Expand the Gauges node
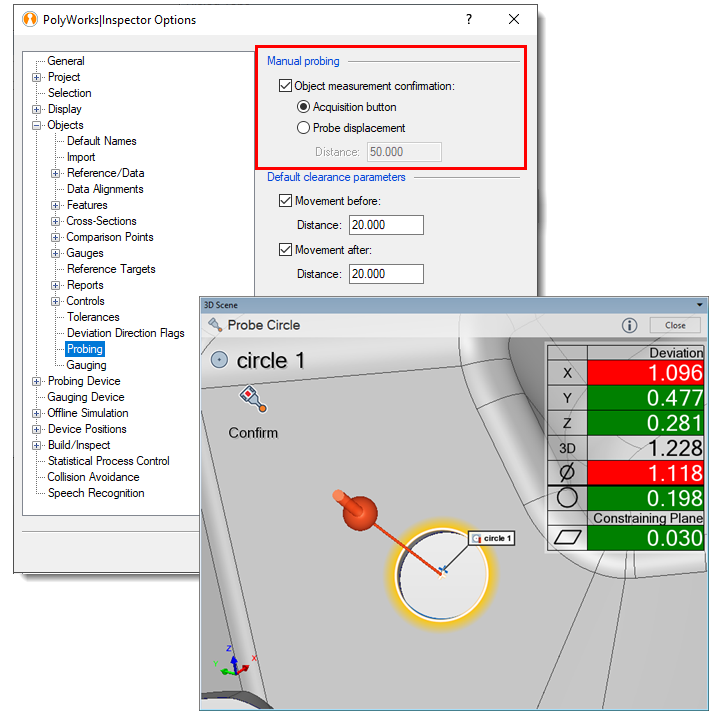725x718 pixels. pos(55,253)
